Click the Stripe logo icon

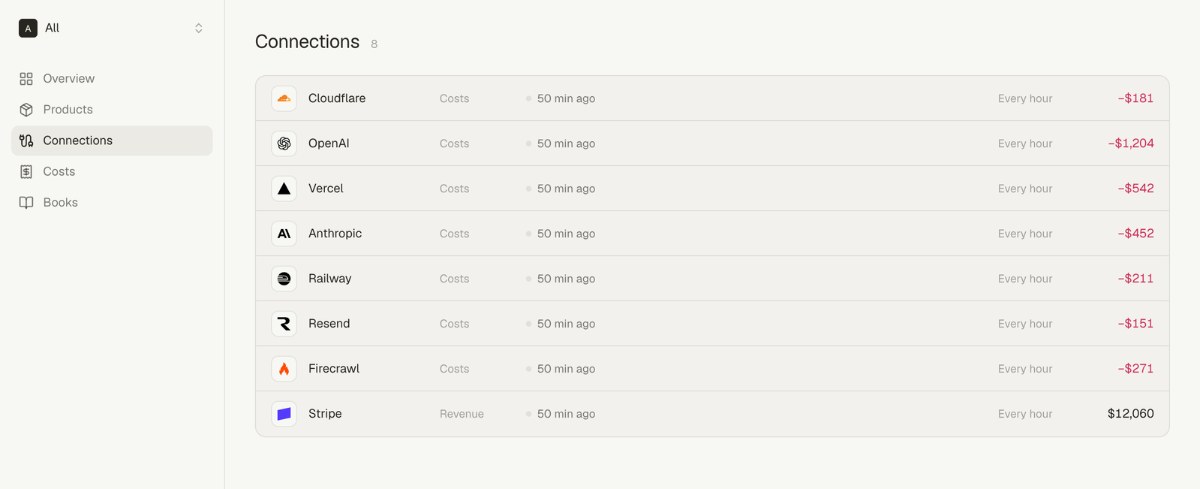(x=284, y=413)
